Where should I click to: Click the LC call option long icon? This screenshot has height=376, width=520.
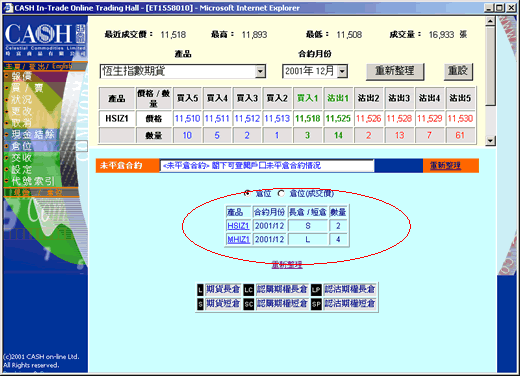[249, 290]
